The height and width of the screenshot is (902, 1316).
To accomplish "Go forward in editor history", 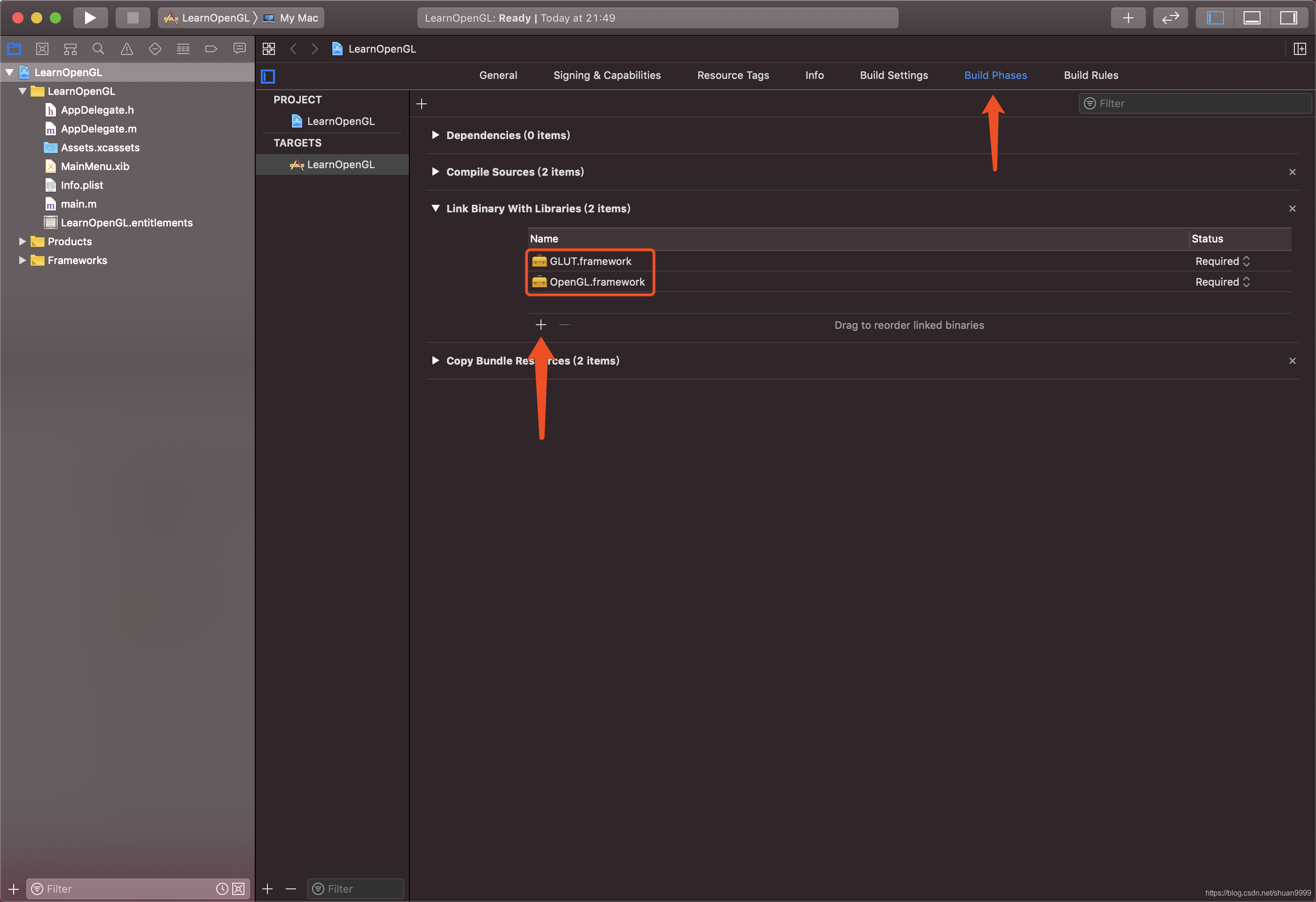I will 315,49.
